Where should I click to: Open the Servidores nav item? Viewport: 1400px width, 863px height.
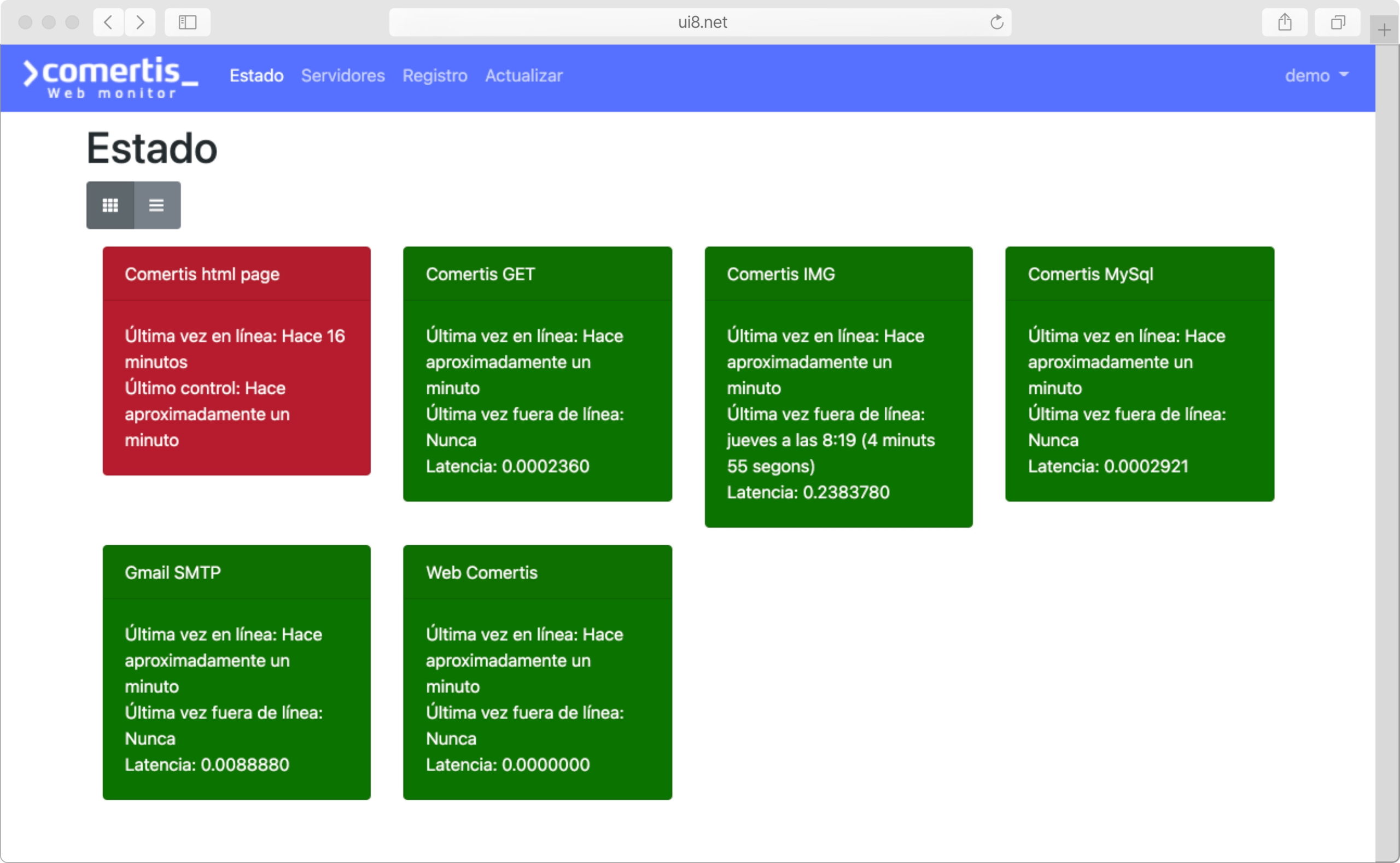pyautogui.click(x=343, y=76)
